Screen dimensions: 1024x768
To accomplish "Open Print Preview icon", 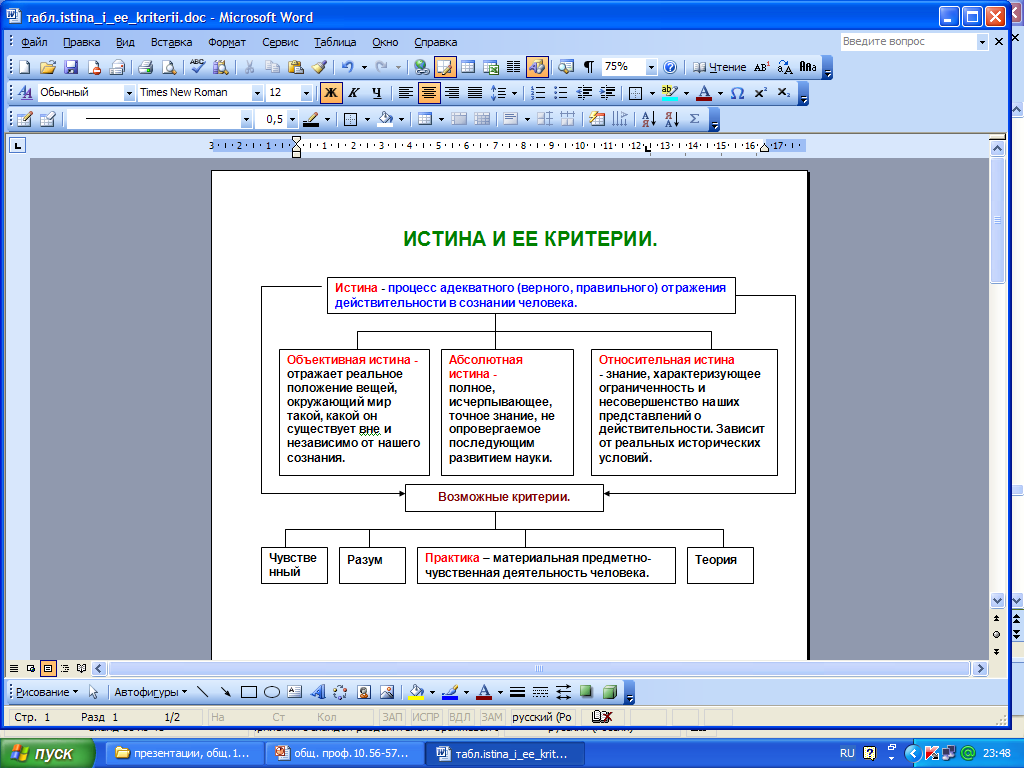I will point(168,67).
